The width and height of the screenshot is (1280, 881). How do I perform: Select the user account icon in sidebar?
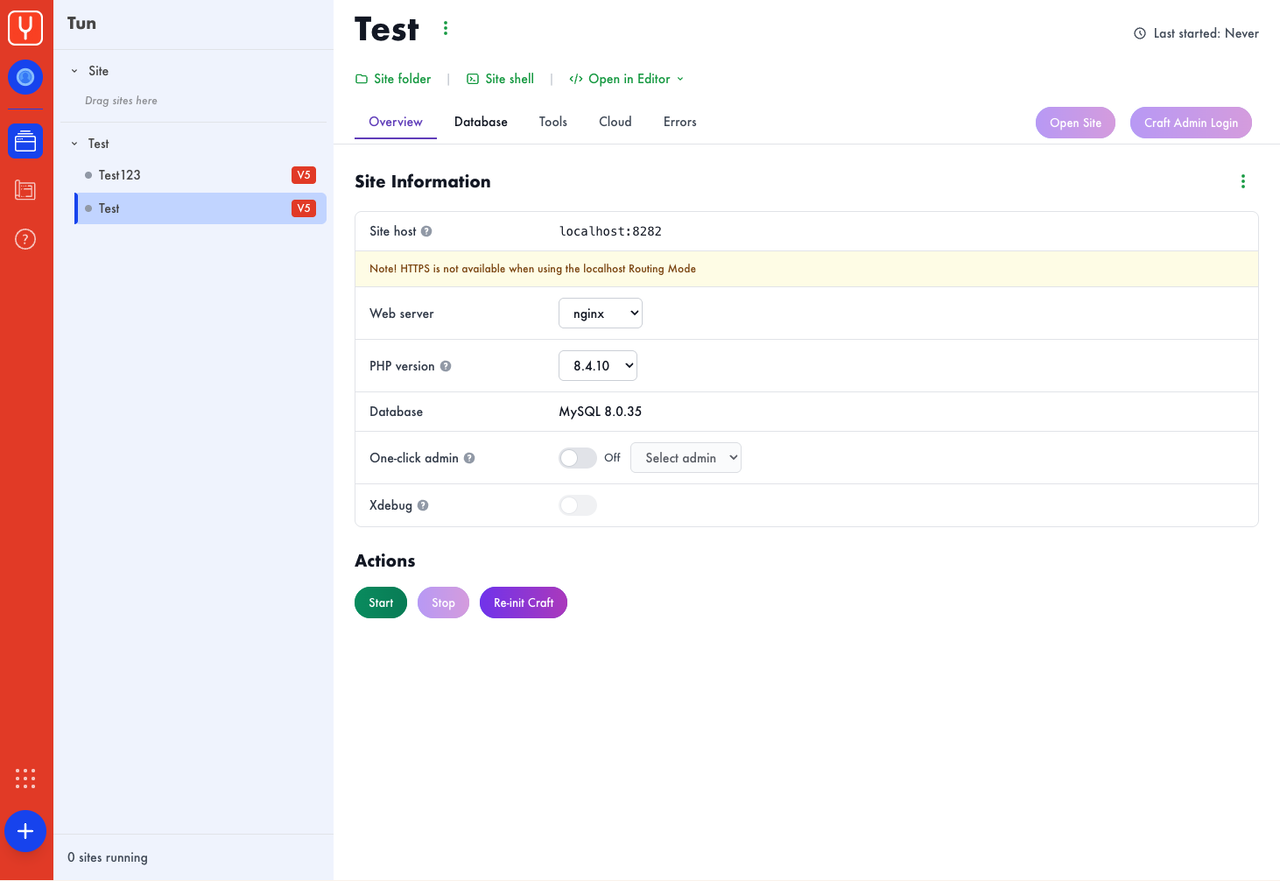[x=25, y=77]
